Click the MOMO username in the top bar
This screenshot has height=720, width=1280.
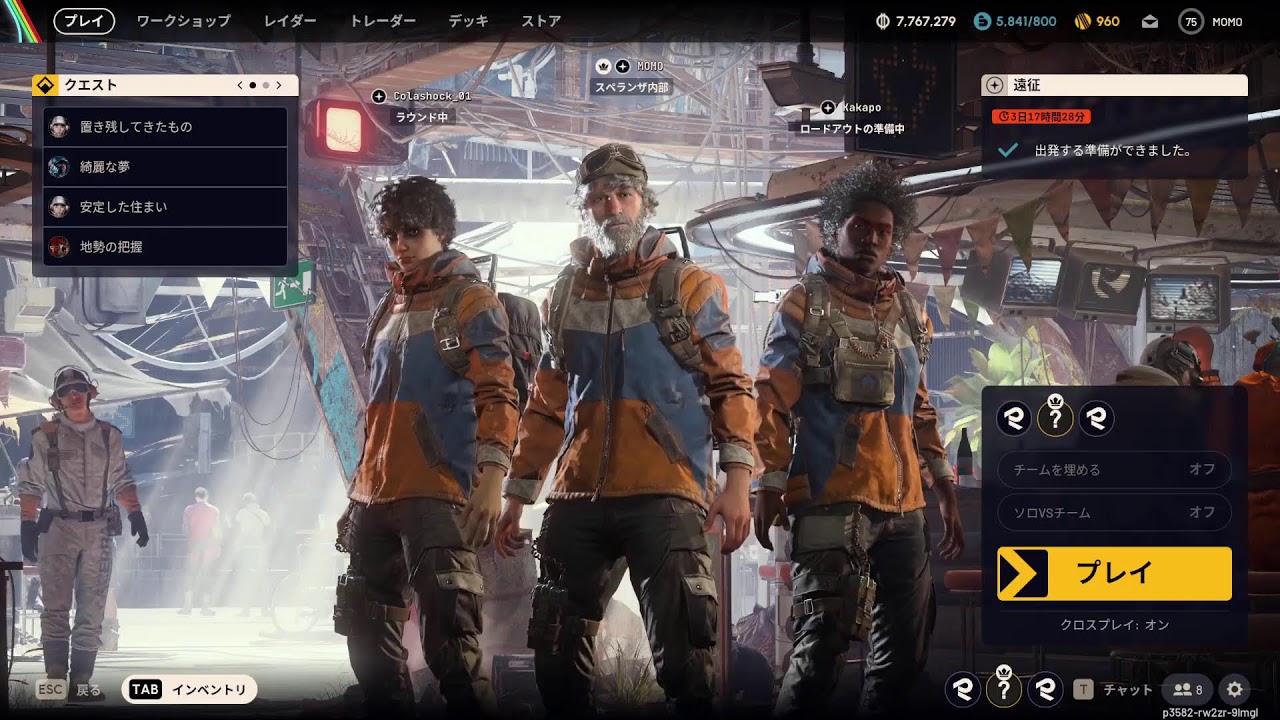click(x=1226, y=21)
